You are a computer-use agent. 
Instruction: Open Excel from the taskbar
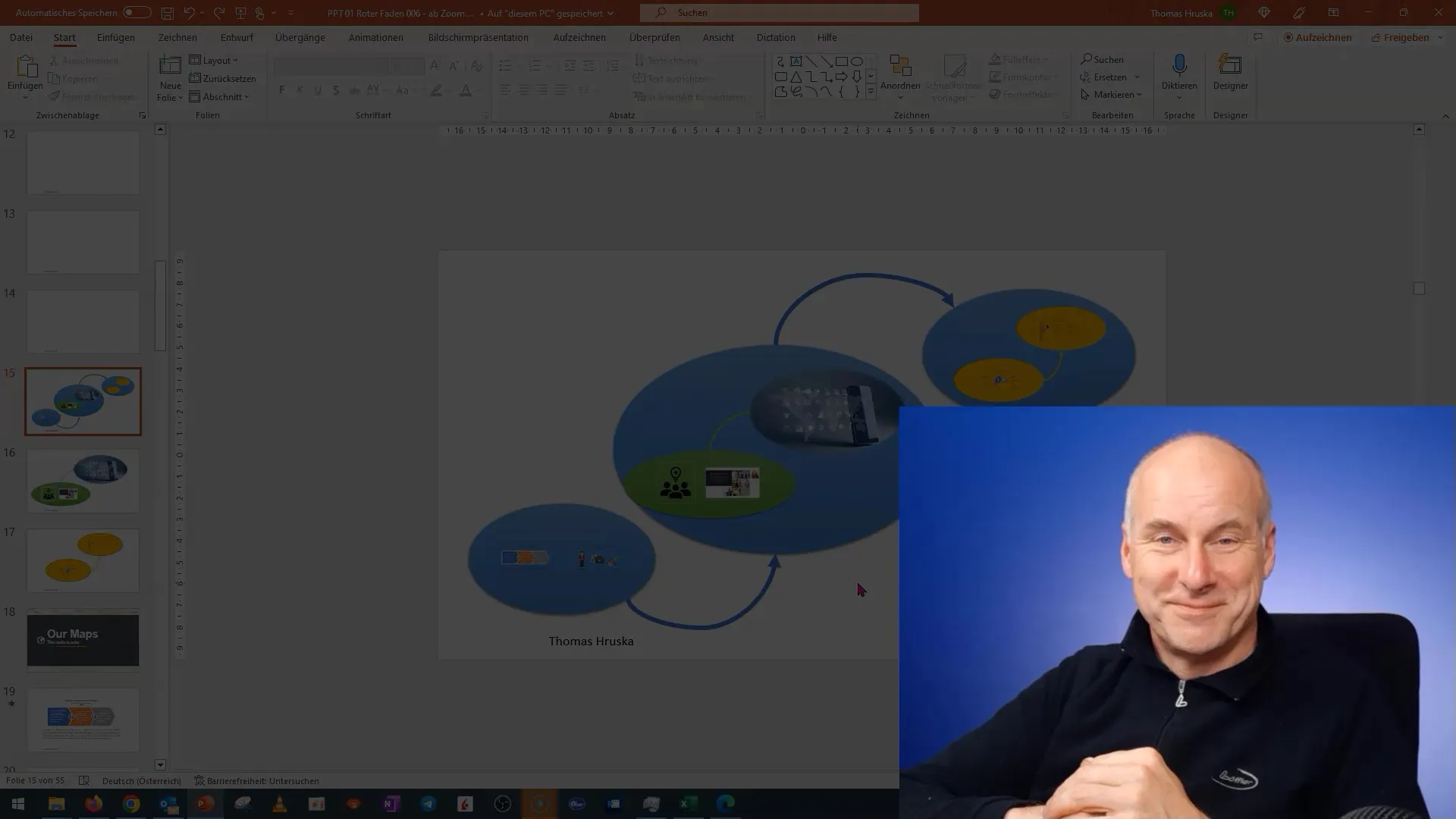[689, 804]
